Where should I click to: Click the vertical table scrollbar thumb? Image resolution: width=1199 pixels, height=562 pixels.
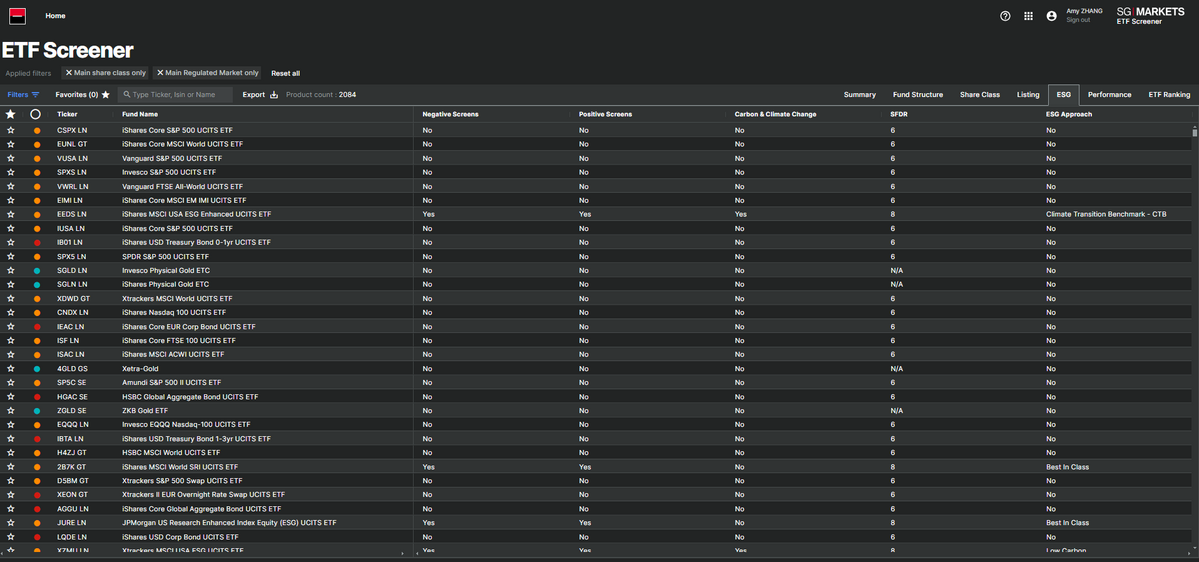click(1194, 131)
